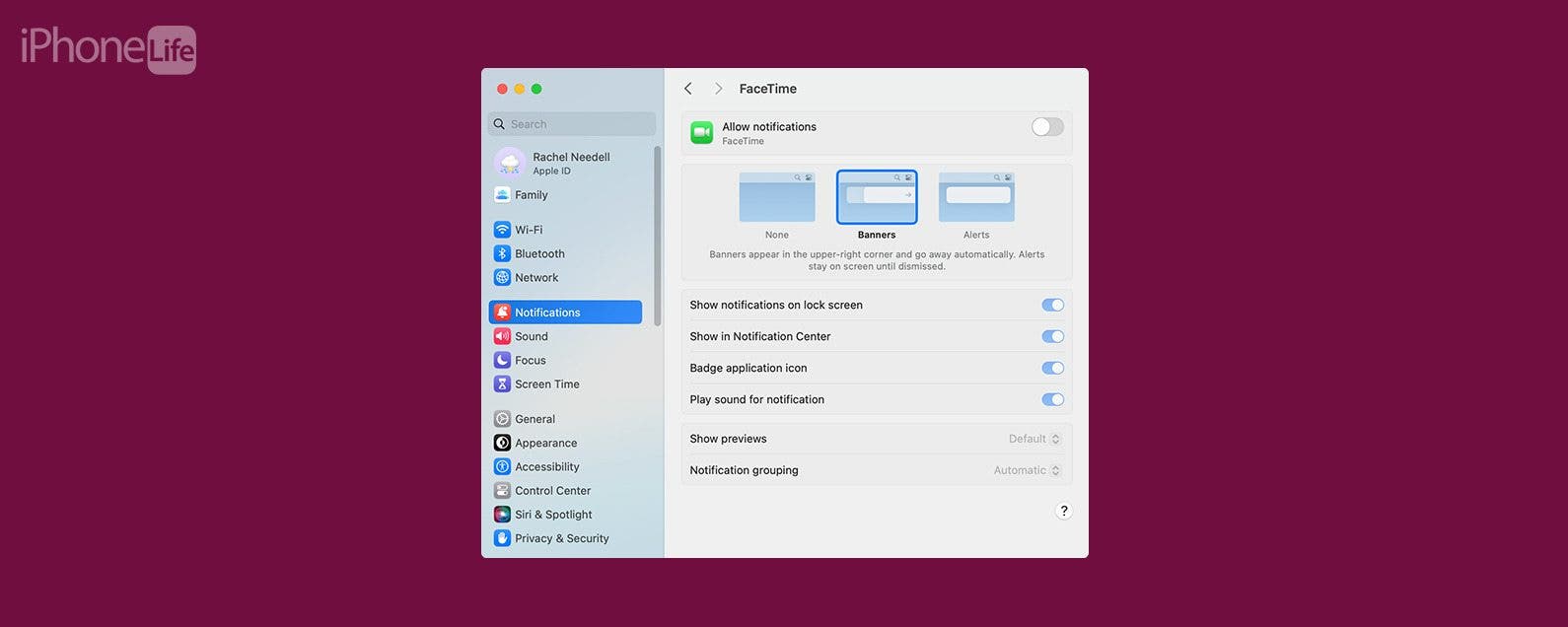Turn off Play sound for notification
This screenshot has height=627, width=1568.
pos(1052,400)
